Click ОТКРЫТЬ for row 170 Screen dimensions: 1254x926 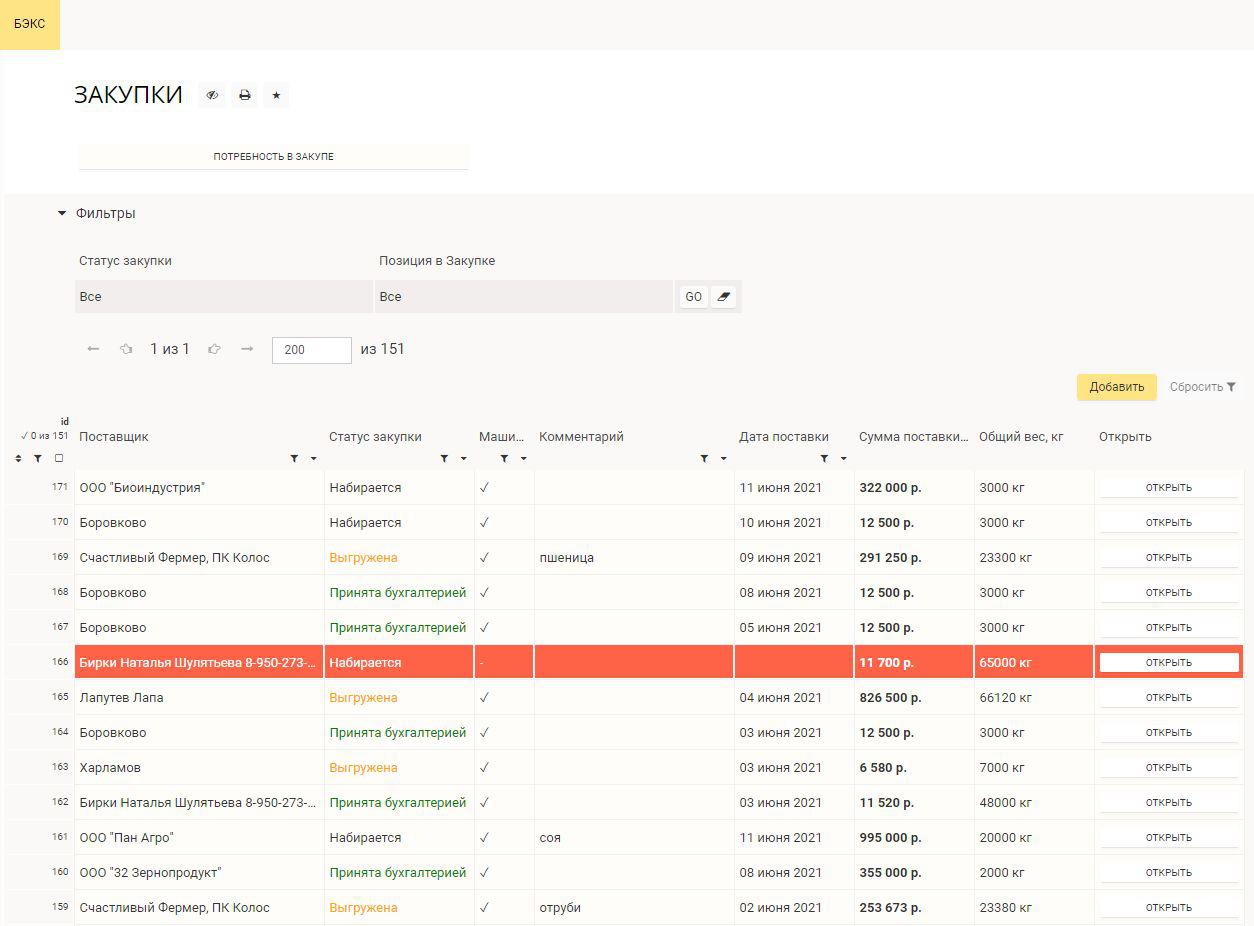[1169, 523]
